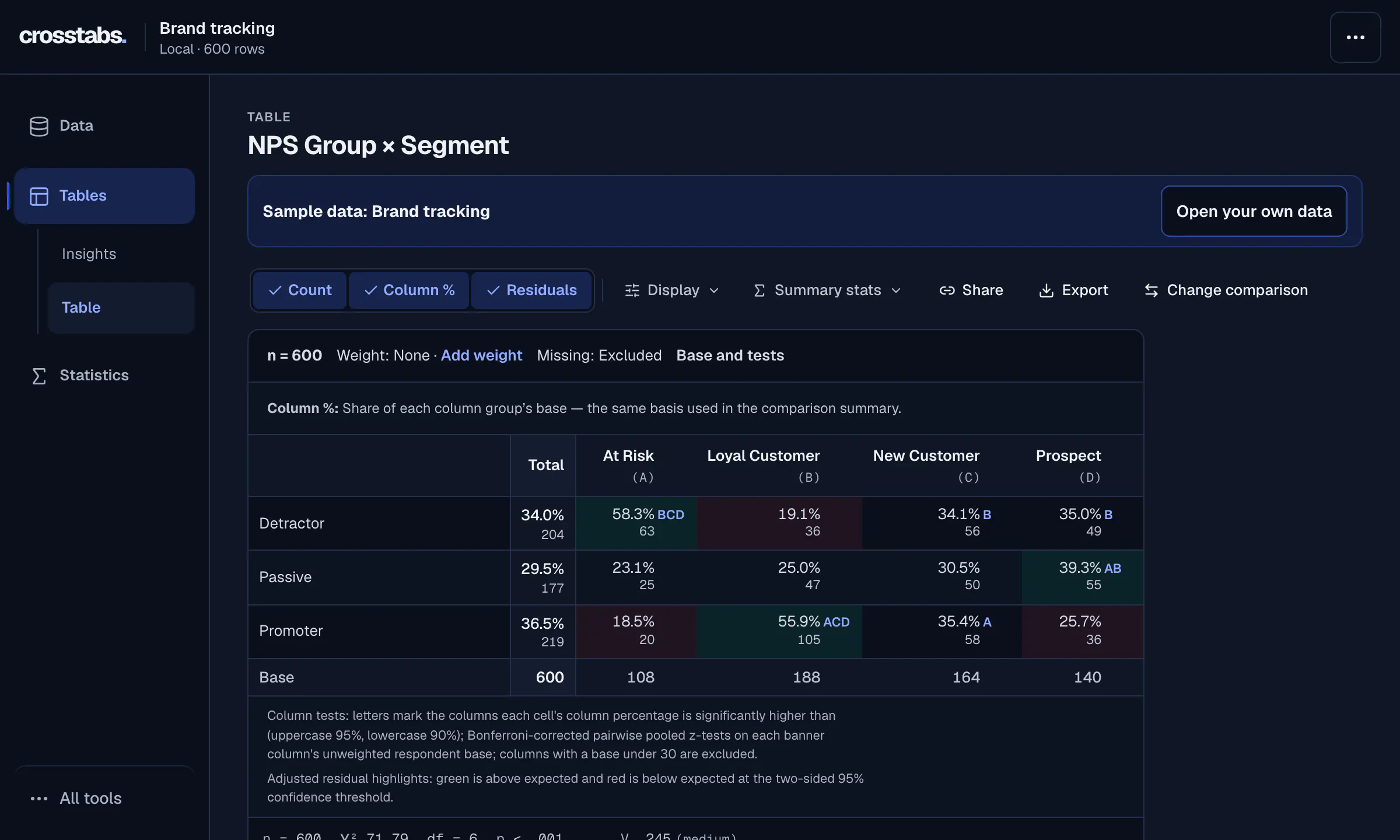Toggle the Count display option
The width and height of the screenshot is (1400, 840).
point(300,290)
